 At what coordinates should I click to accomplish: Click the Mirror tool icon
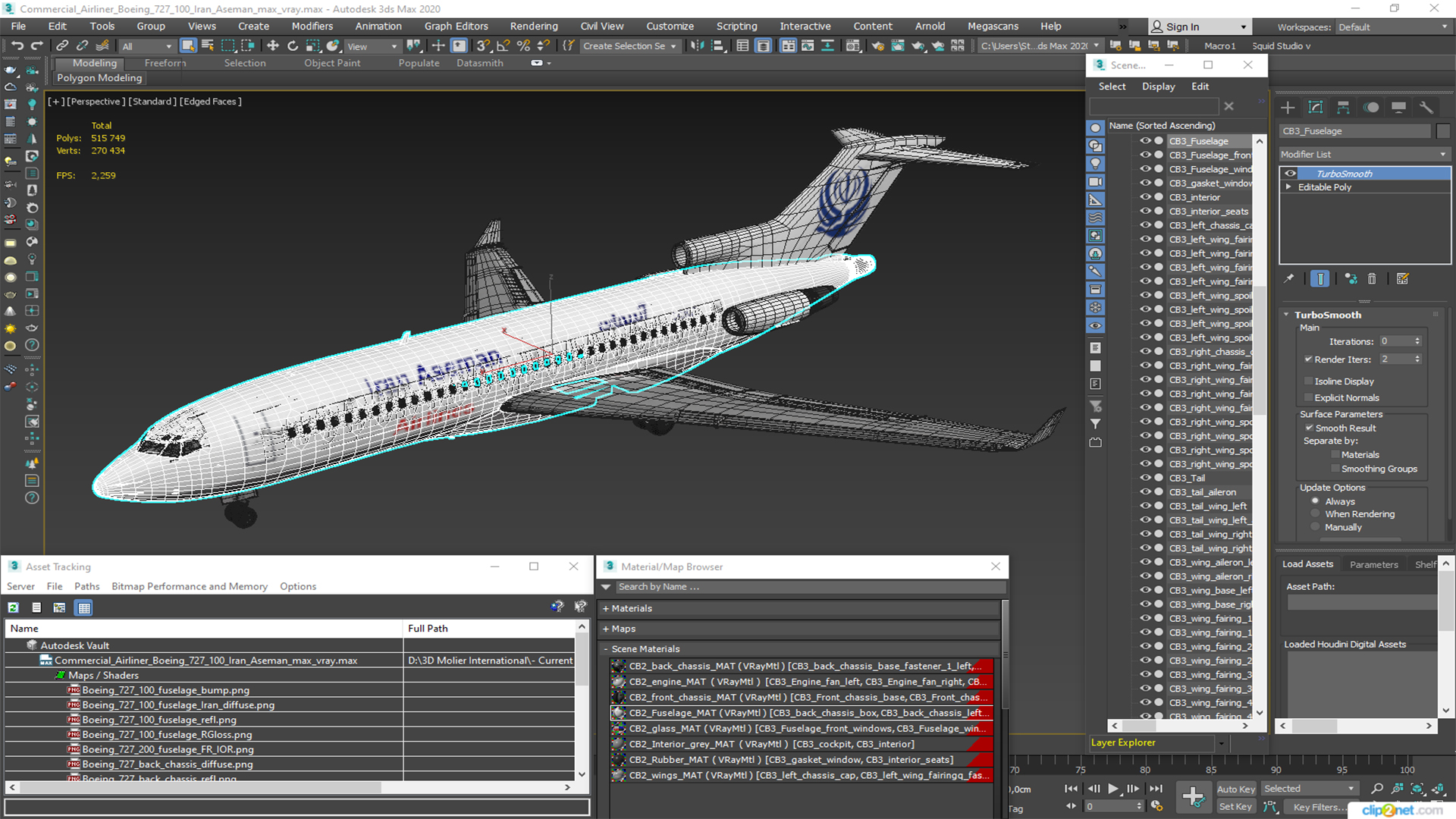[697, 45]
